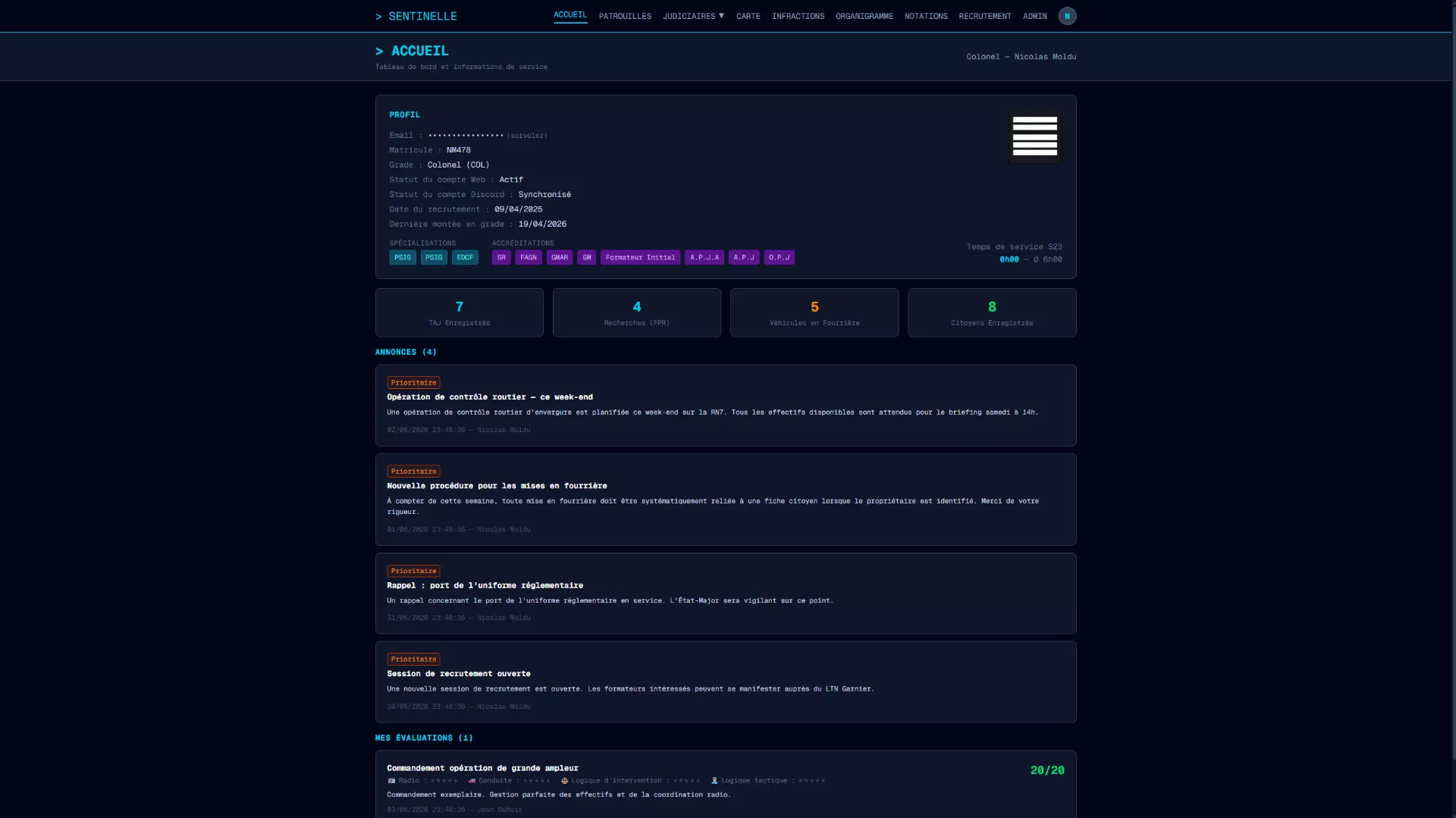Click the Sentinelle logo link
The image size is (1456, 818).
click(x=416, y=16)
